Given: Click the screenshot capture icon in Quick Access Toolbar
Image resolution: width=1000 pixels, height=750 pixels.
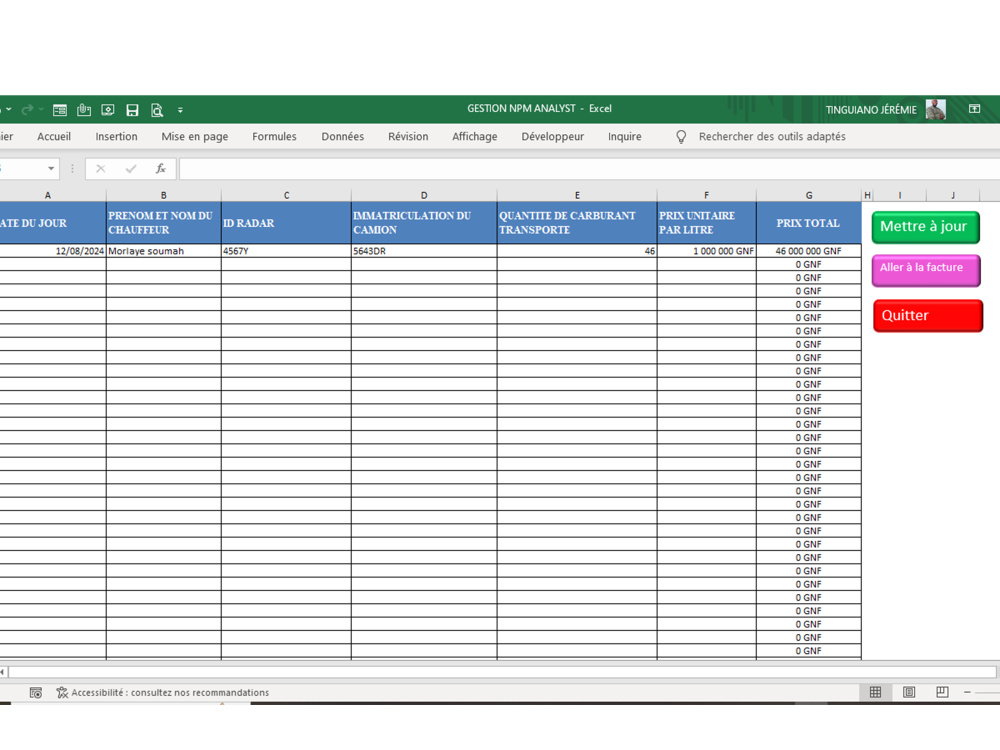Looking at the screenshot, I should (108, 110).
